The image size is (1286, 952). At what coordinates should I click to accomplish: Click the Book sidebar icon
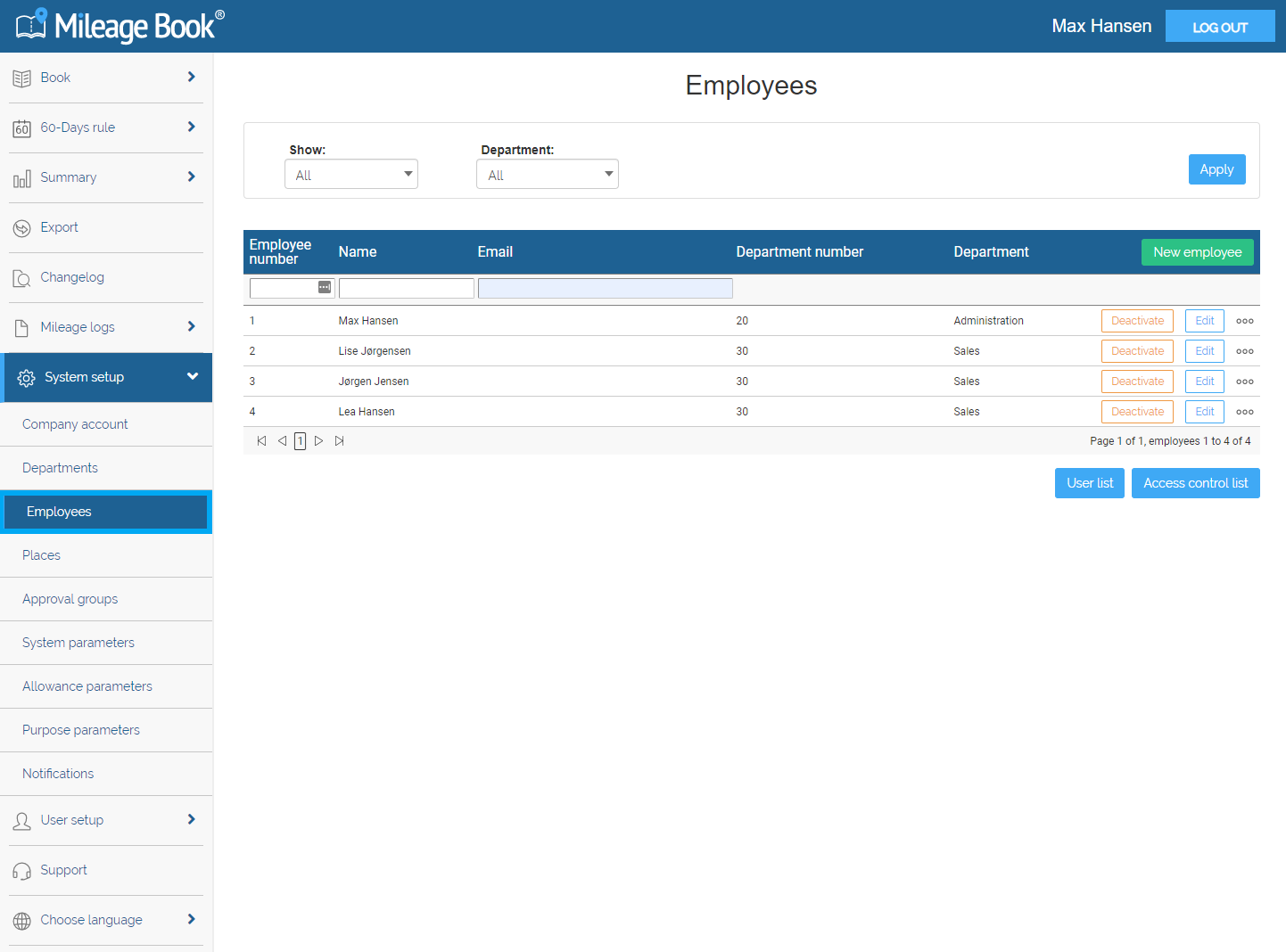[x=22, y=78]
